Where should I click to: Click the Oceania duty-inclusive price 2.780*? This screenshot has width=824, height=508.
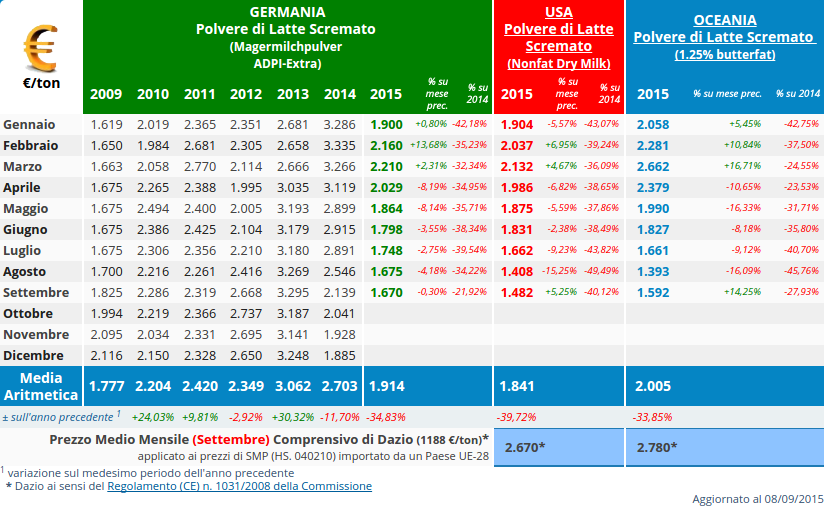(657, 447)
